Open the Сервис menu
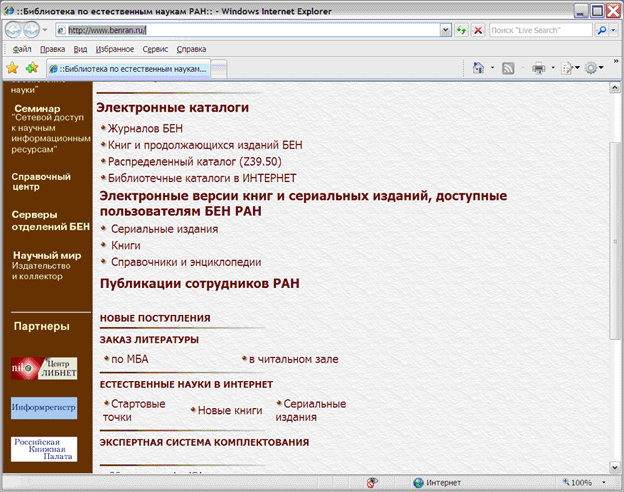Image resolution: width=624 pixels, height=492 pixels. [x=155, y=48]
